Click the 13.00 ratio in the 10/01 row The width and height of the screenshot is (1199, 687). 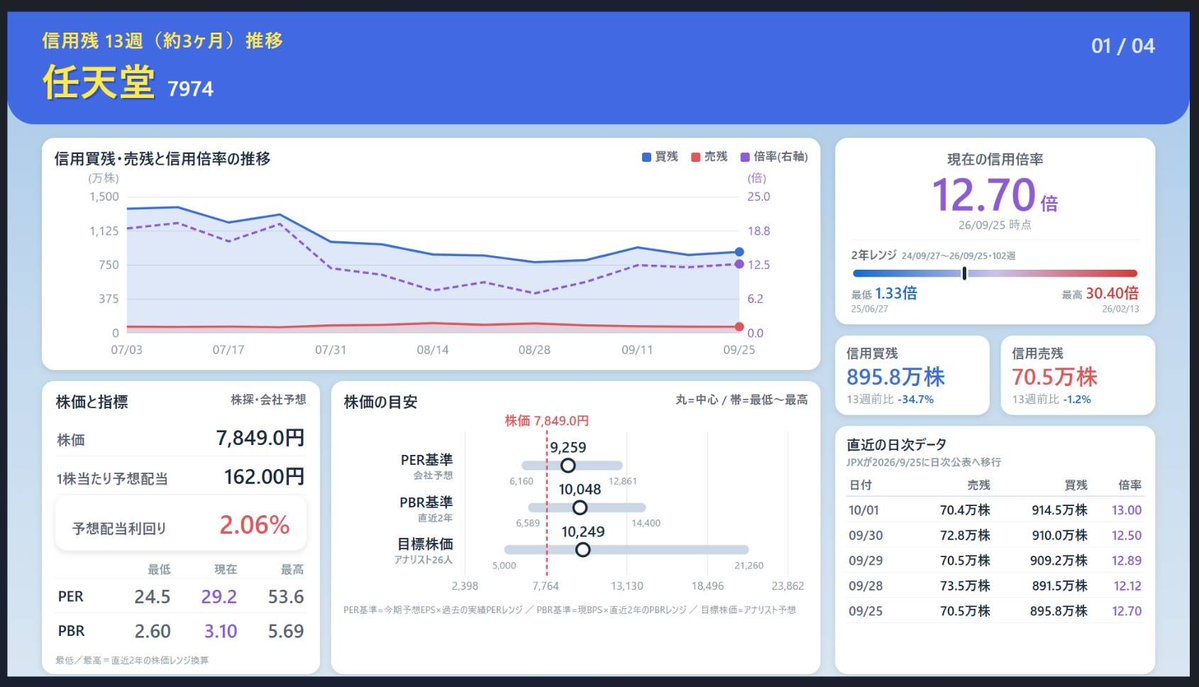[1126, 510]
